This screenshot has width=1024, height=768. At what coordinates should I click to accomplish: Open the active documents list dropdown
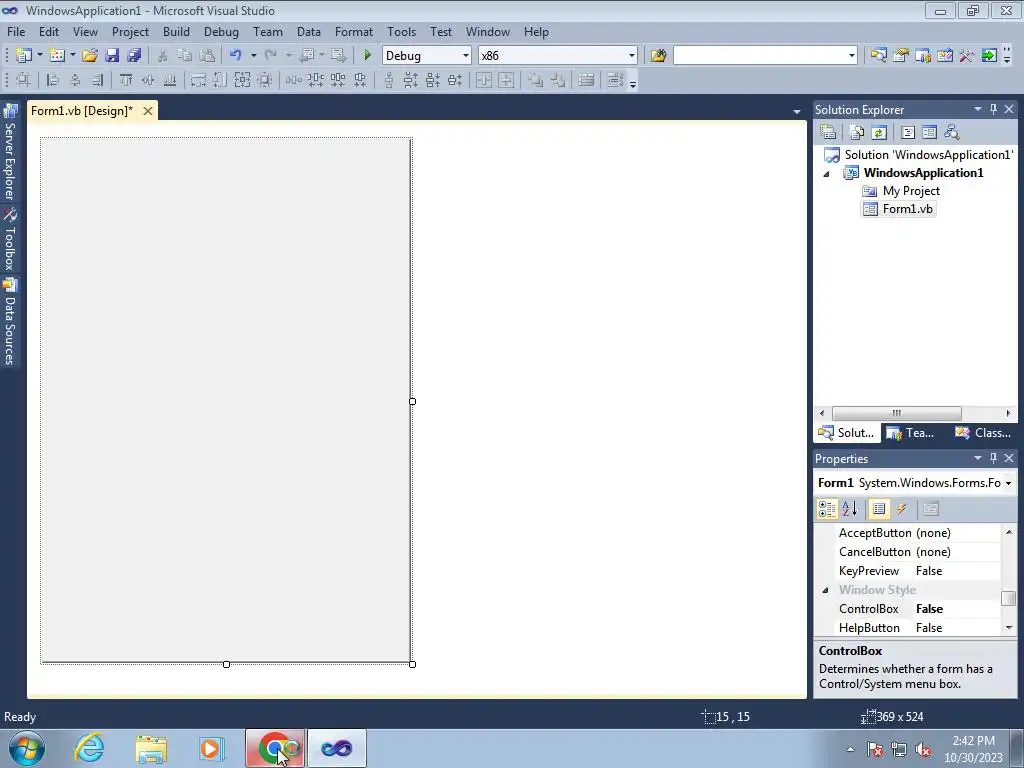(x=797, y=112)
